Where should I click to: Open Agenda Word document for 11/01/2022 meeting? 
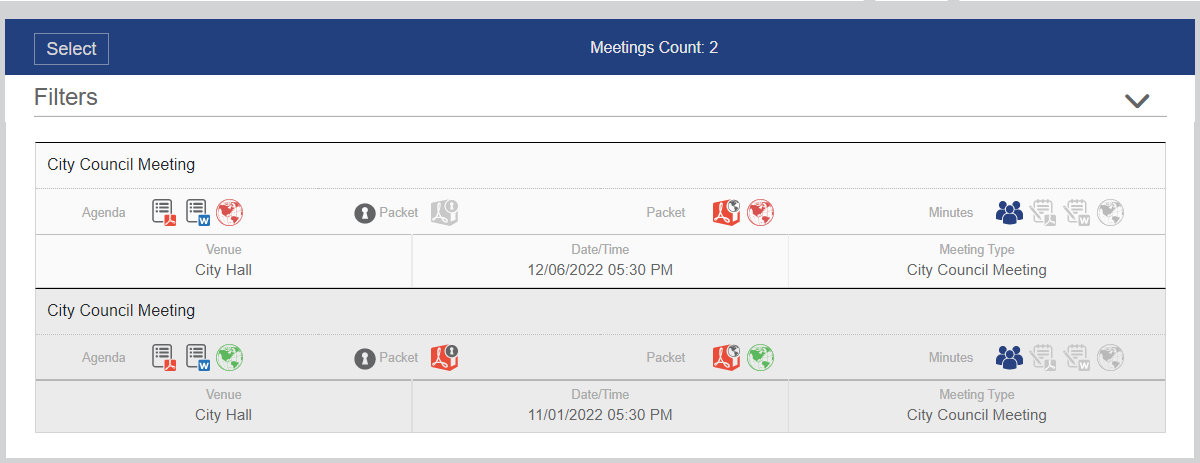tap(198, 357)
